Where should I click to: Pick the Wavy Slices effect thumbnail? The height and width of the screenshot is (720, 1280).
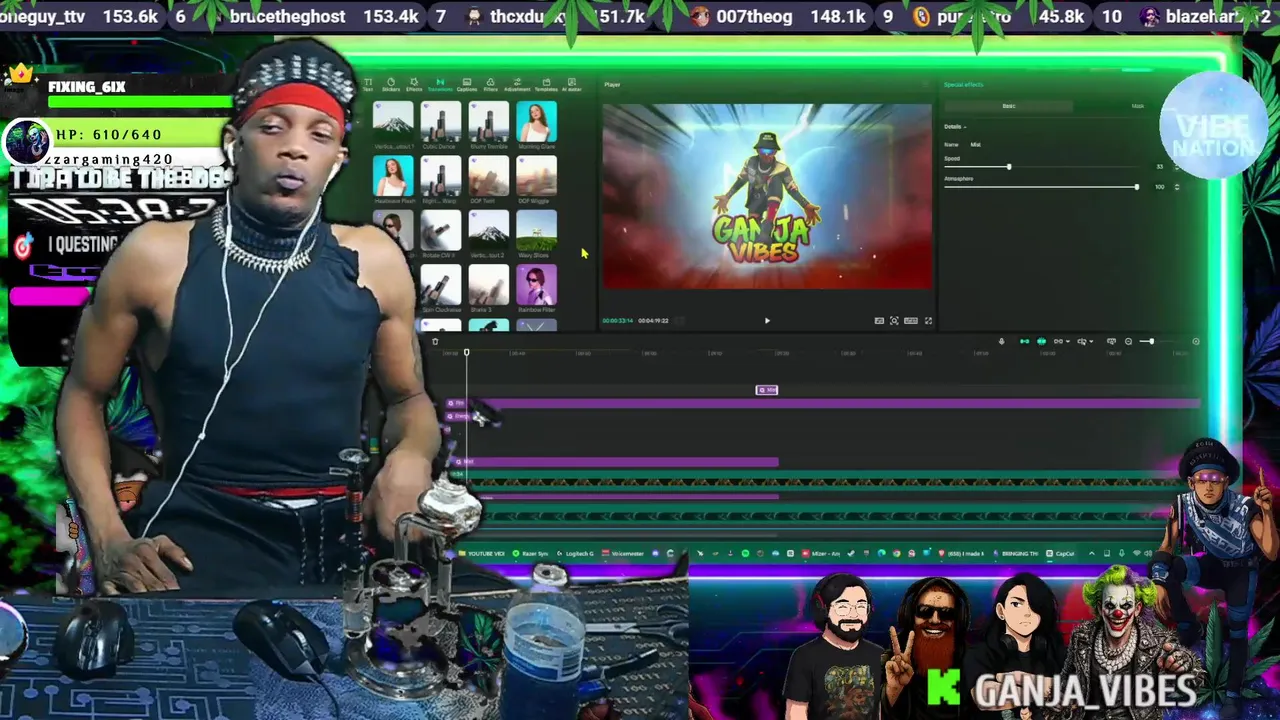click(x=537, y=230)
